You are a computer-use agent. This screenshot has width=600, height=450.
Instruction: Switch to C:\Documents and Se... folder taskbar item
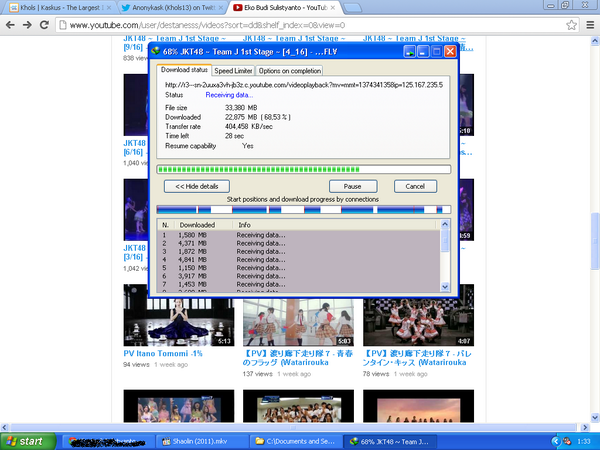pos(295,442)
